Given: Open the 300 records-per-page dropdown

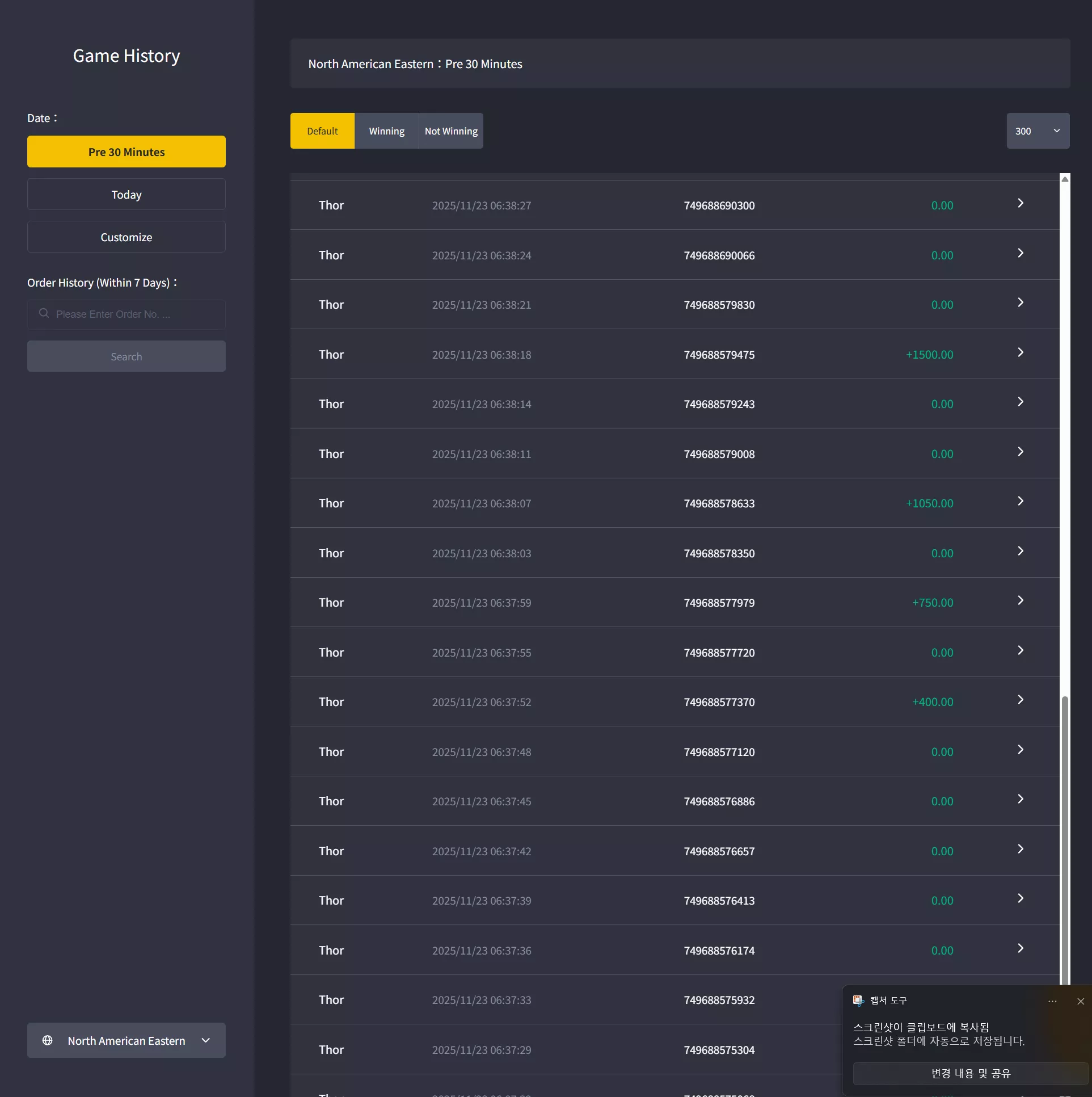Looking at the screenshot, I should pos(1038,131).
